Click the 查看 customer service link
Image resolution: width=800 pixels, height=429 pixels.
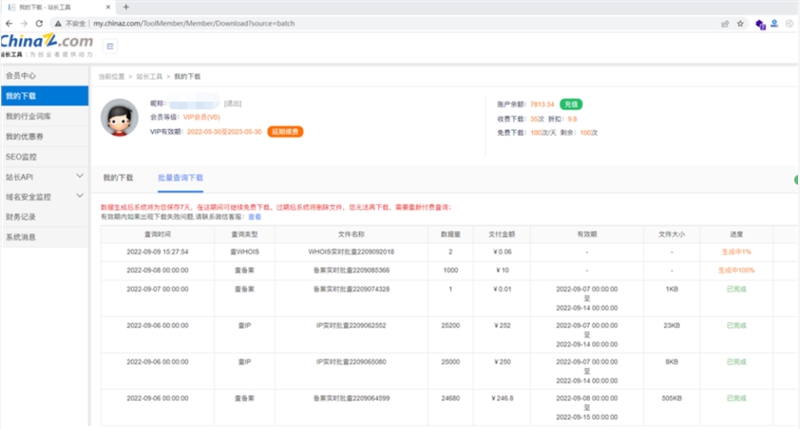coord(255,217)
